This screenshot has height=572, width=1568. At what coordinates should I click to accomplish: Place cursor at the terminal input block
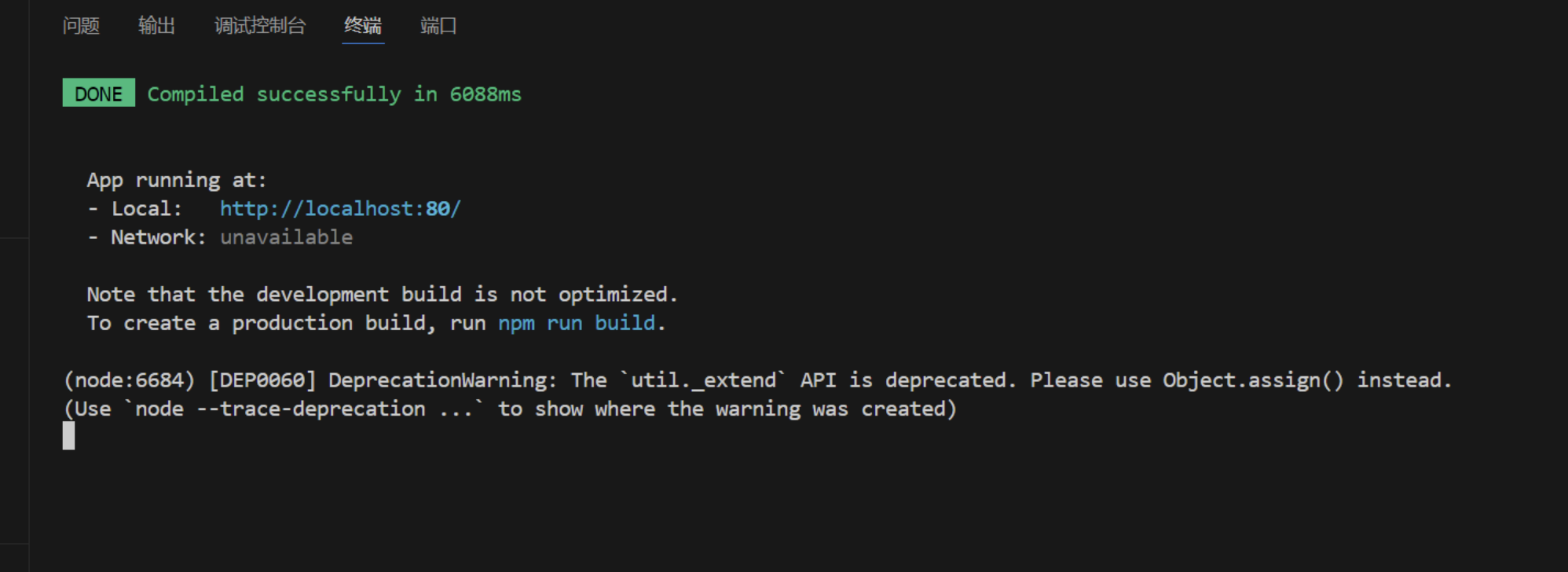click(68, 438)
